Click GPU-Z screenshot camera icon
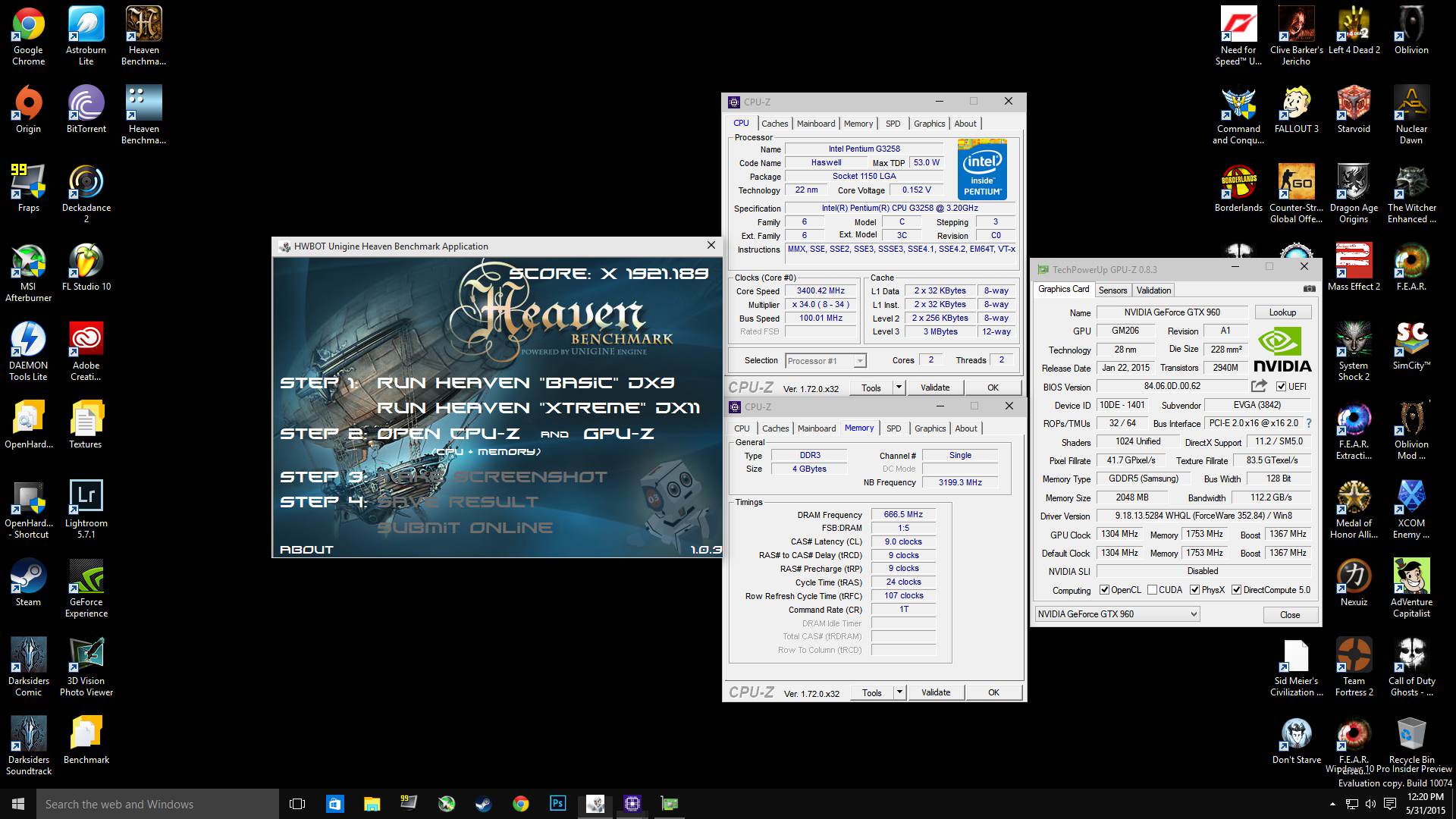 pyautogui.click(x=1309, y=290)
